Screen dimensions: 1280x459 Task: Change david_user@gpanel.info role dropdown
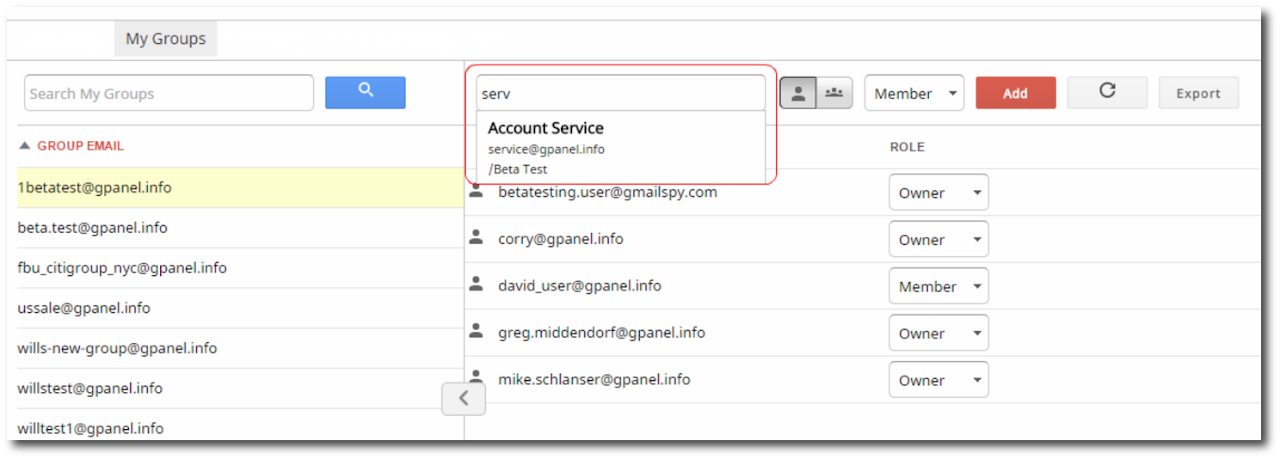938,287
